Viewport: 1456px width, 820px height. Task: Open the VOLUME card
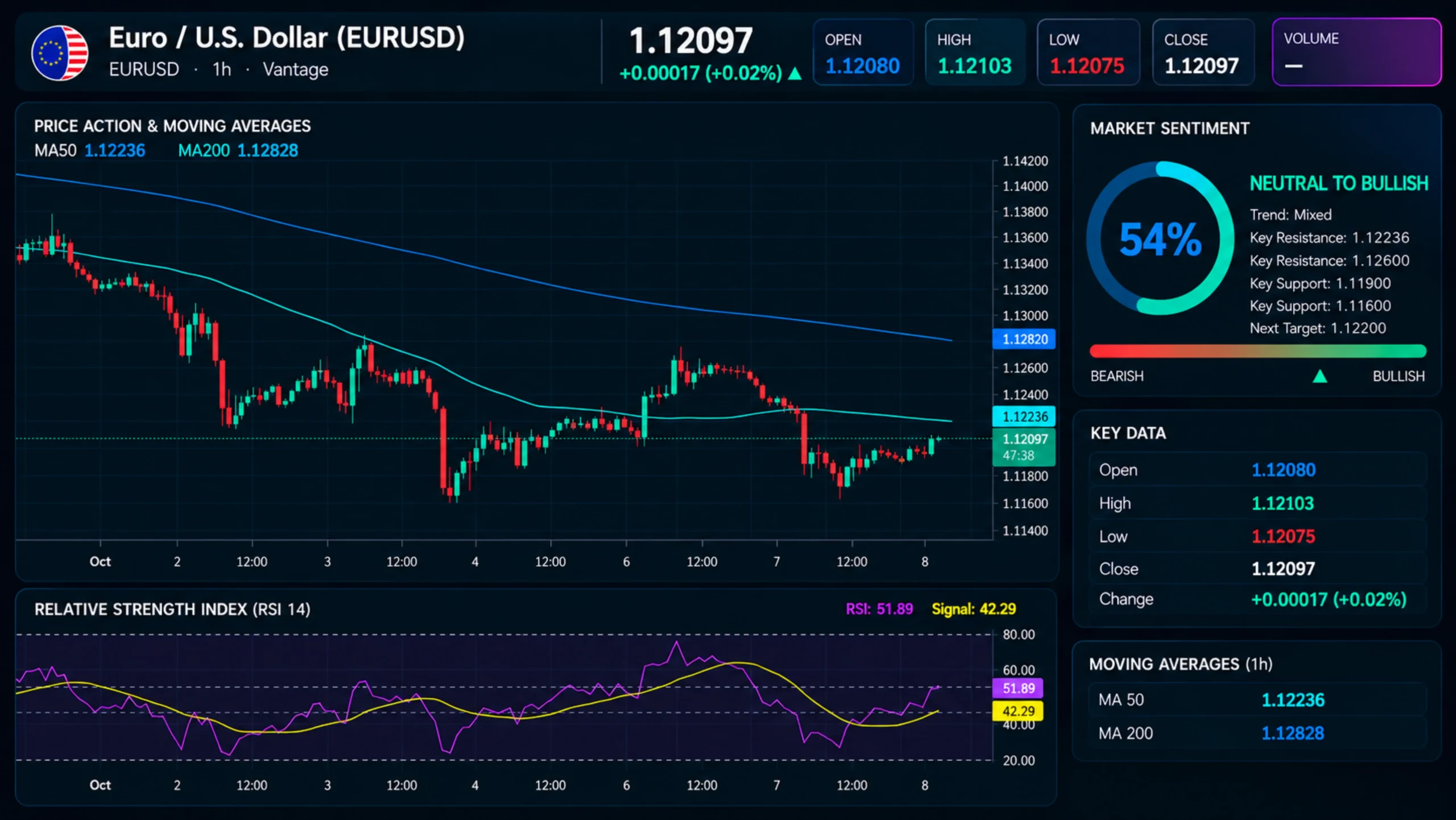pyautogui.click(x=1356, y=52)
